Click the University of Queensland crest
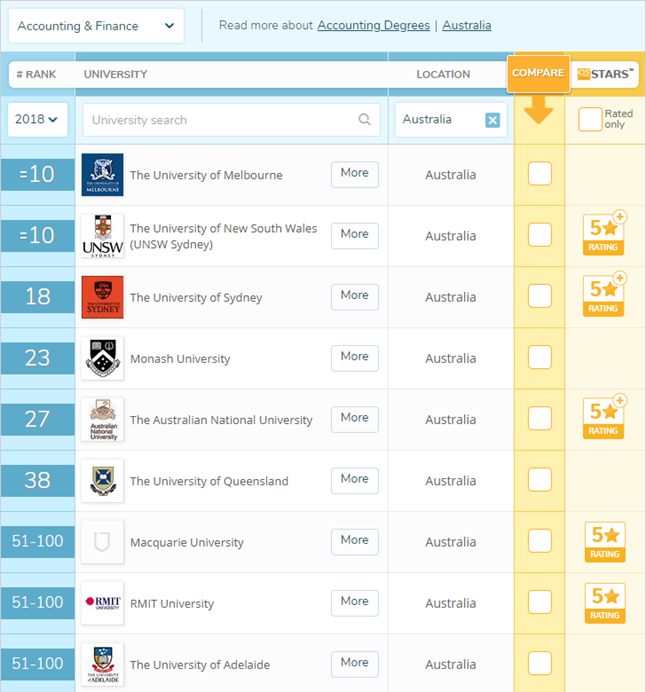The image size is (646, 692). click(102, 481)
